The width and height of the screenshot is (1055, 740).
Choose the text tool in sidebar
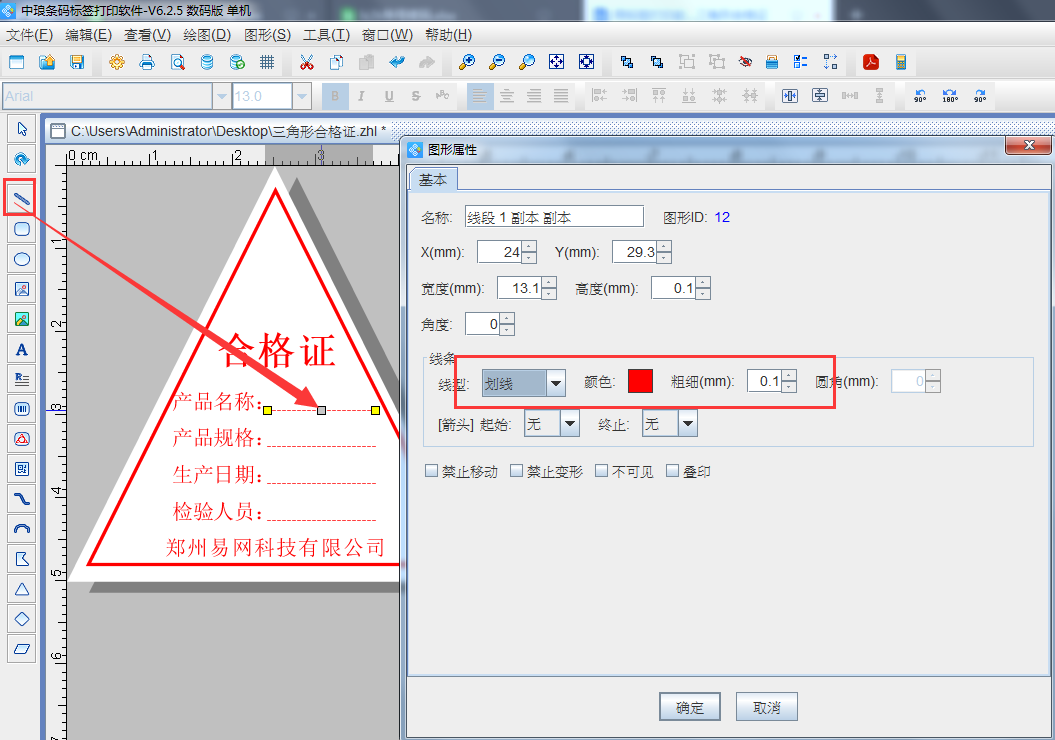click(x=21, y=349)
